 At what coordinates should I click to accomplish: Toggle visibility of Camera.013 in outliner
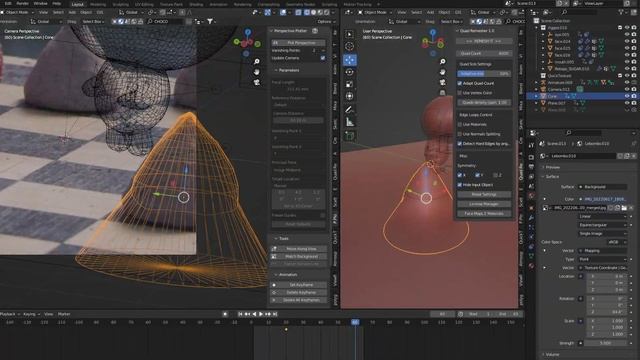627,89
